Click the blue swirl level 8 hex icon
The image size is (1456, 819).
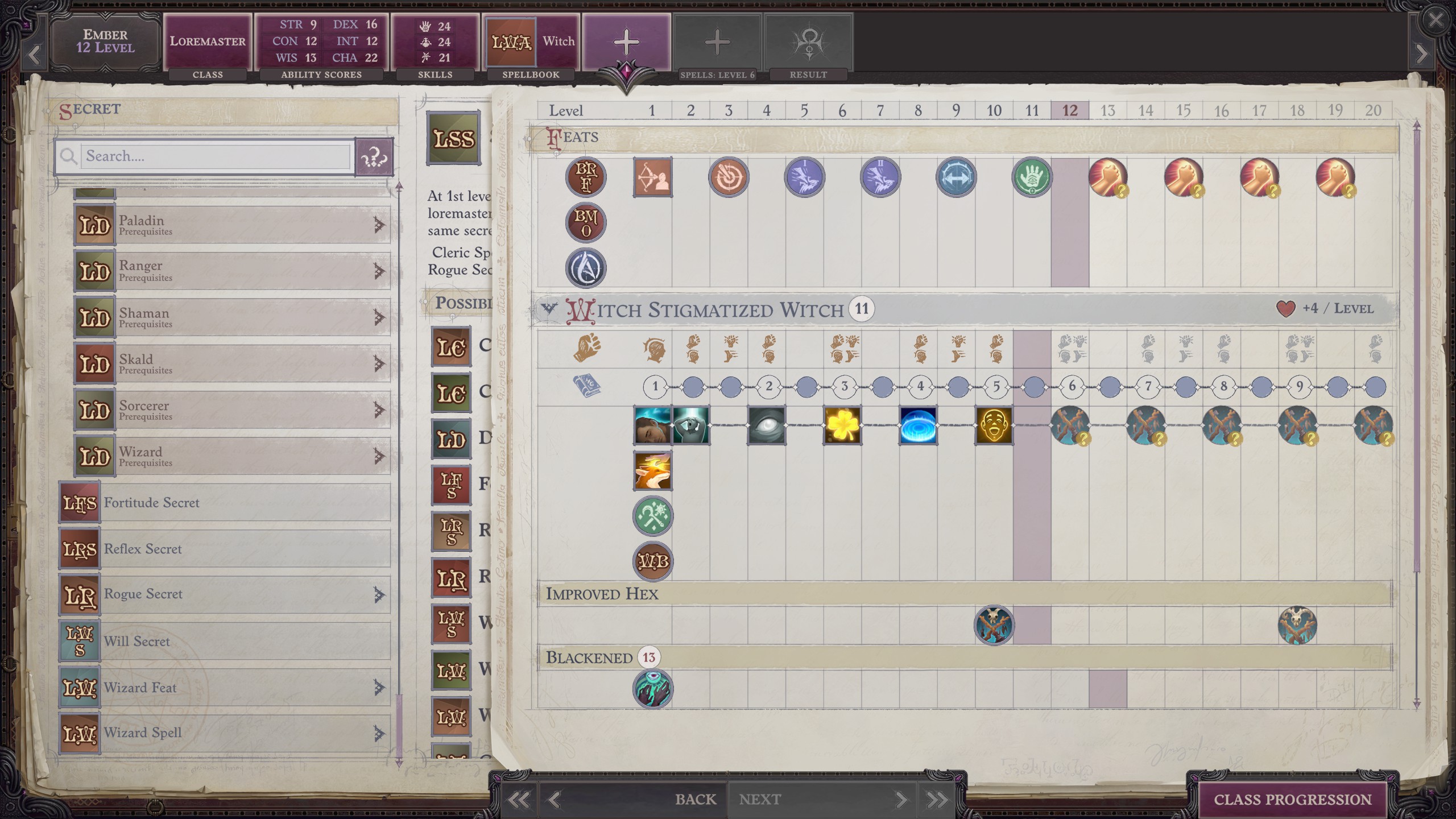918,425
